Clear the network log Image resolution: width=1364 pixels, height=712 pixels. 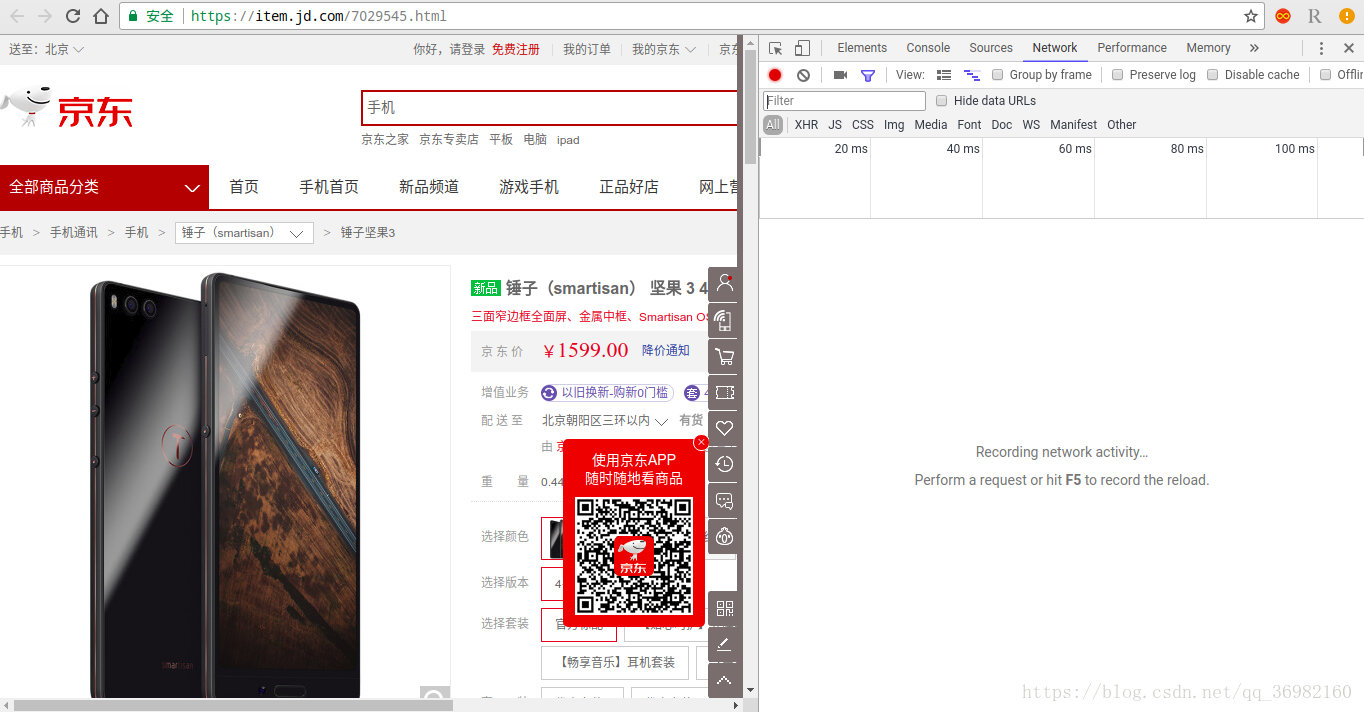pyautogui.click(x=803, y=75)
